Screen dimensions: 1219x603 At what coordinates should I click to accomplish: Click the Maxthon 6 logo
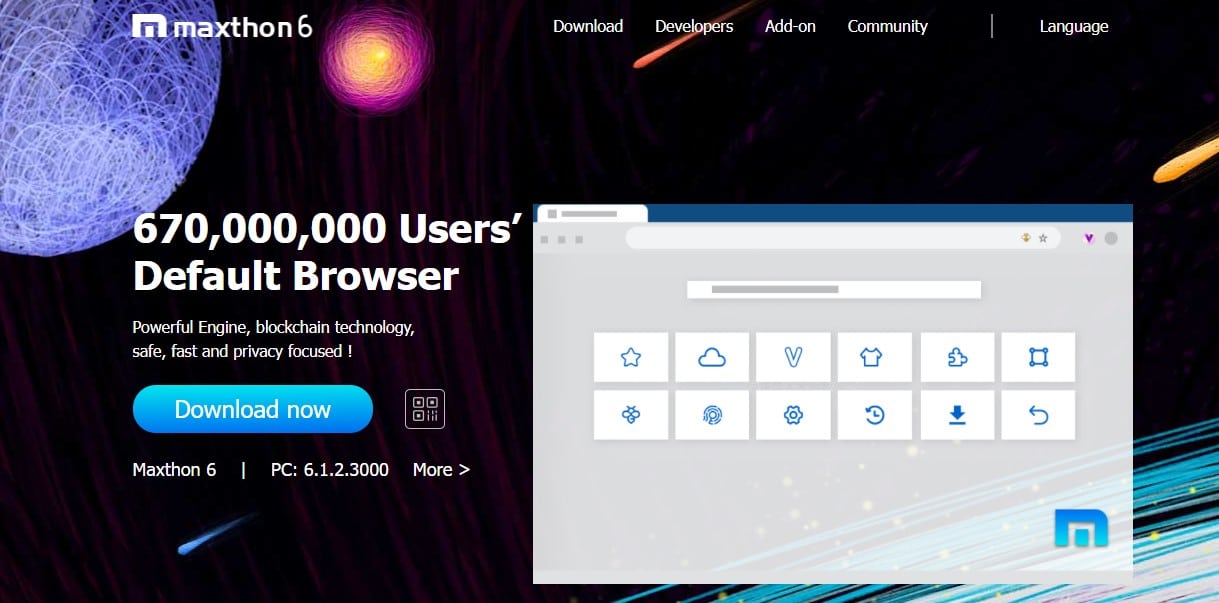click(x=222, y=26)
